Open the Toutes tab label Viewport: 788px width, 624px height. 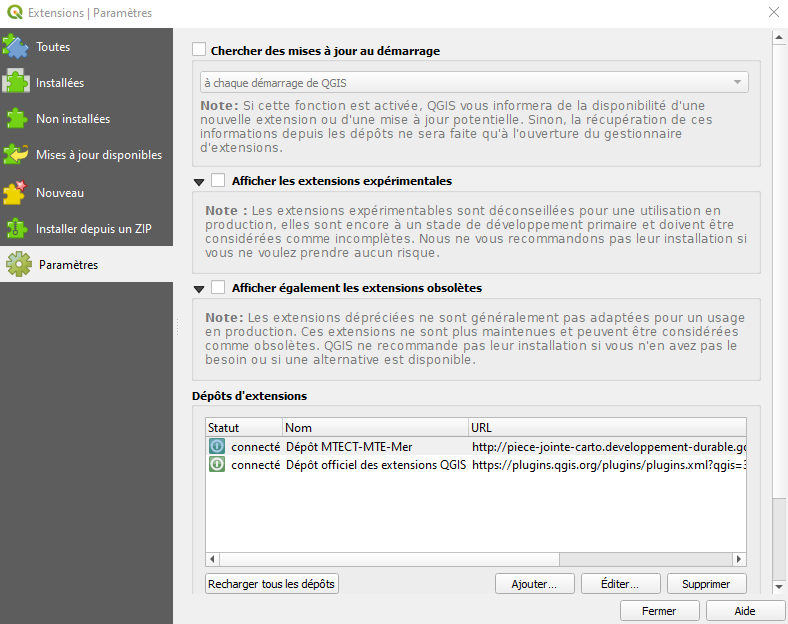pyautogui.click(x=53, y=47)
